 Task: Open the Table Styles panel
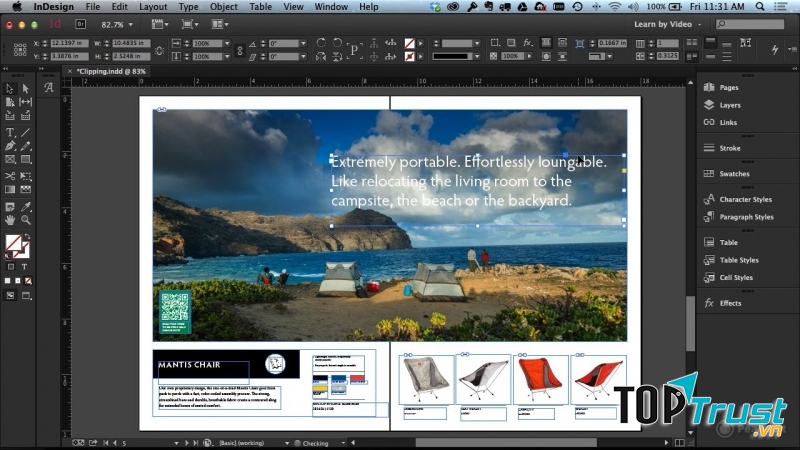[x=739, y=260]
